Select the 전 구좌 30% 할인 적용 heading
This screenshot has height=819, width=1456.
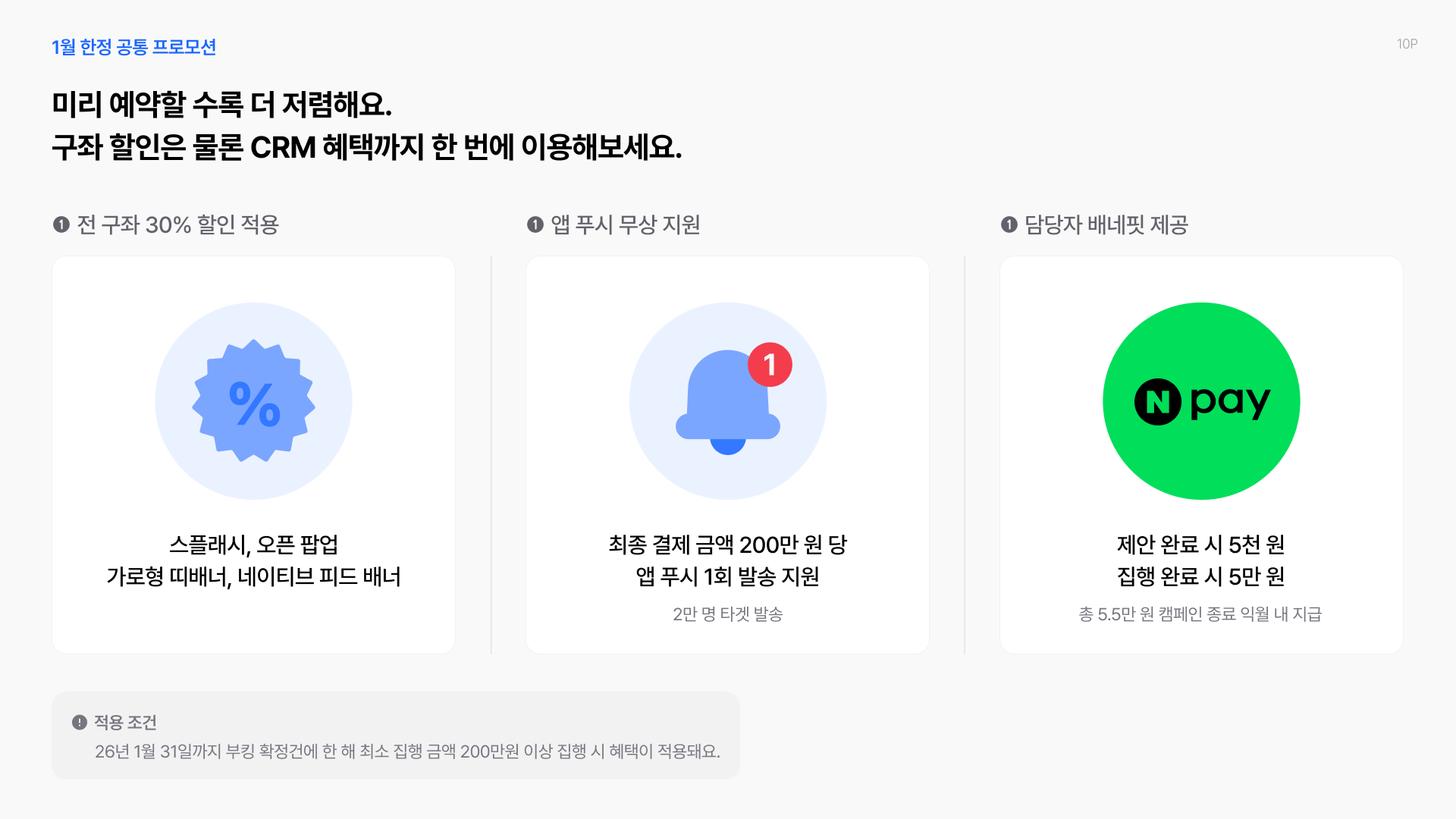tap(178, 224)
